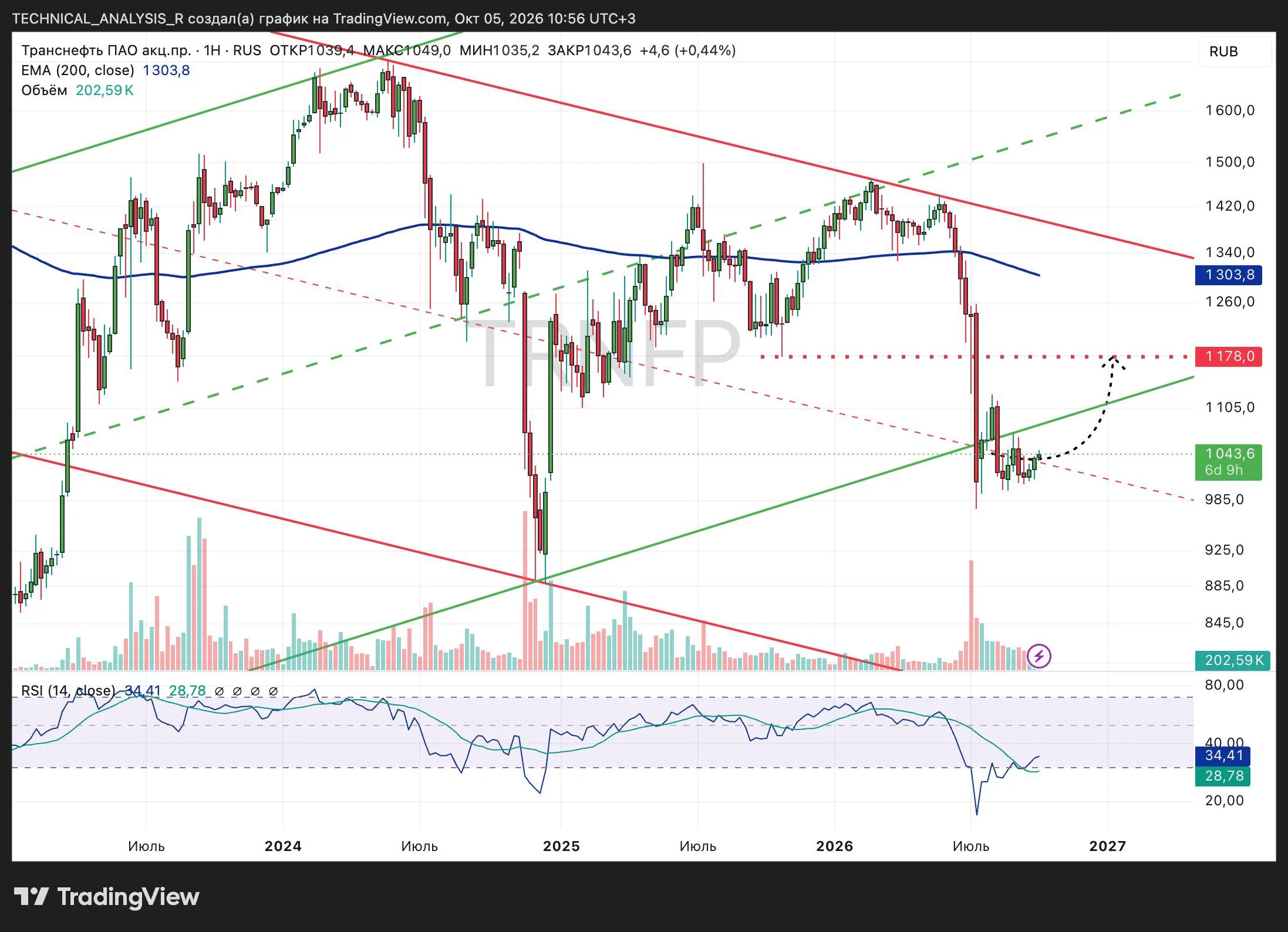The width and height of the screenshot is (1288, 932).
Task: Click the TradingView logo at bottom
Action: tap(106, 897)
